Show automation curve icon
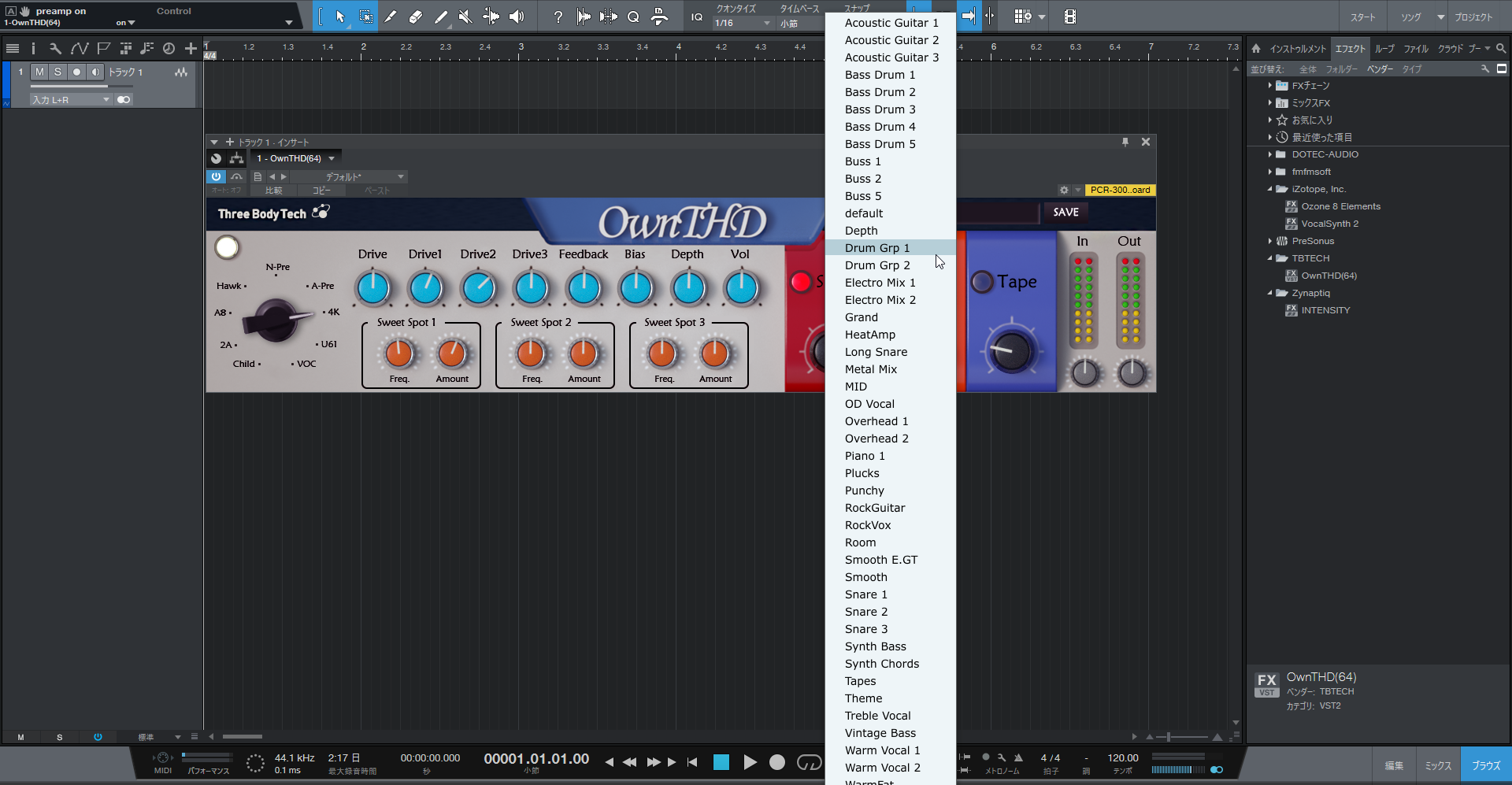 coord(79,49)
